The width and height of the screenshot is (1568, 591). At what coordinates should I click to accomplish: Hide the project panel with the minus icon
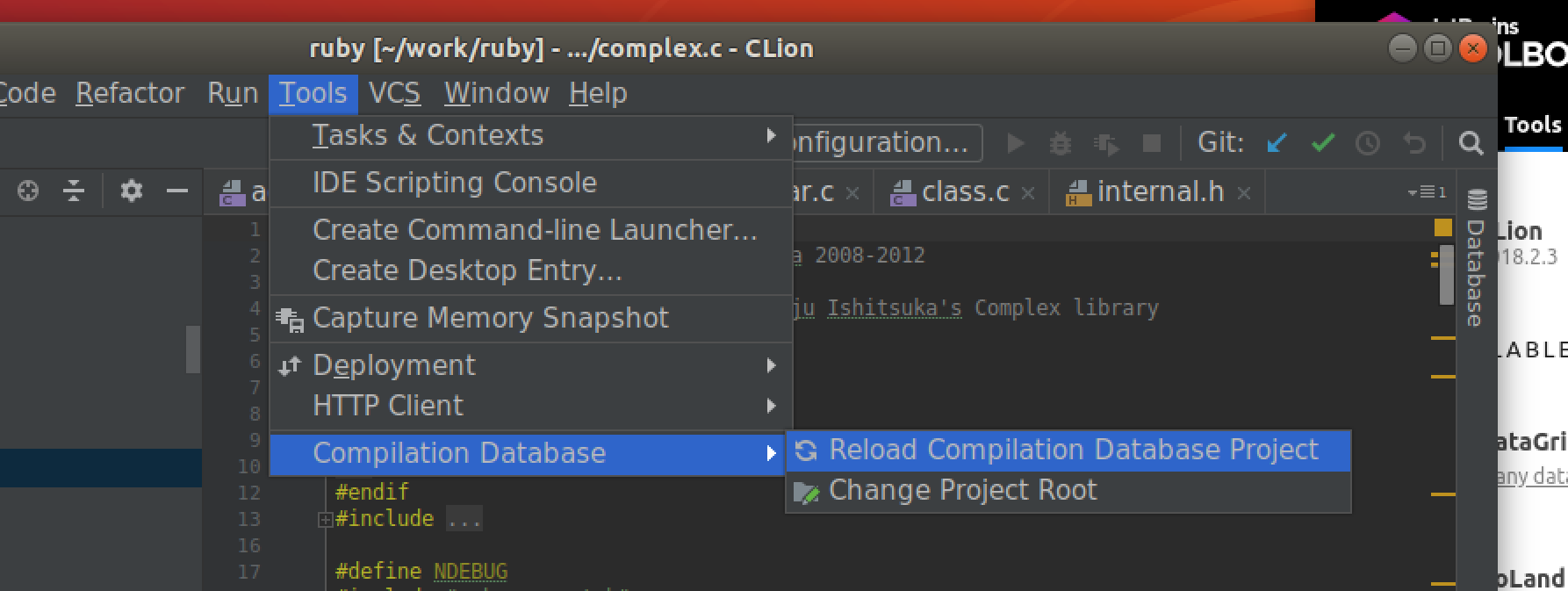coord(178,191)
